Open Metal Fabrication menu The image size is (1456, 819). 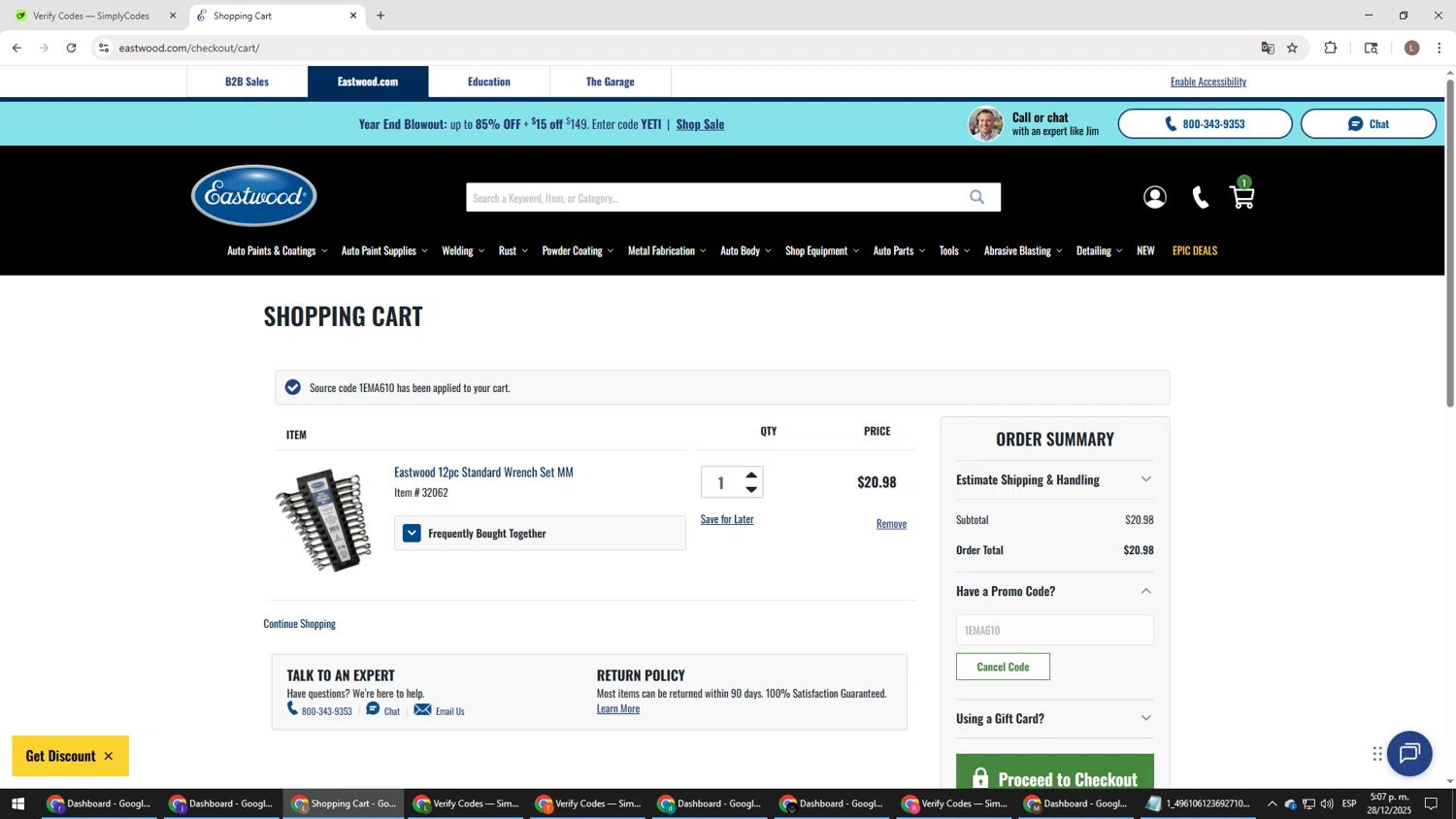(x=667, y=250)
